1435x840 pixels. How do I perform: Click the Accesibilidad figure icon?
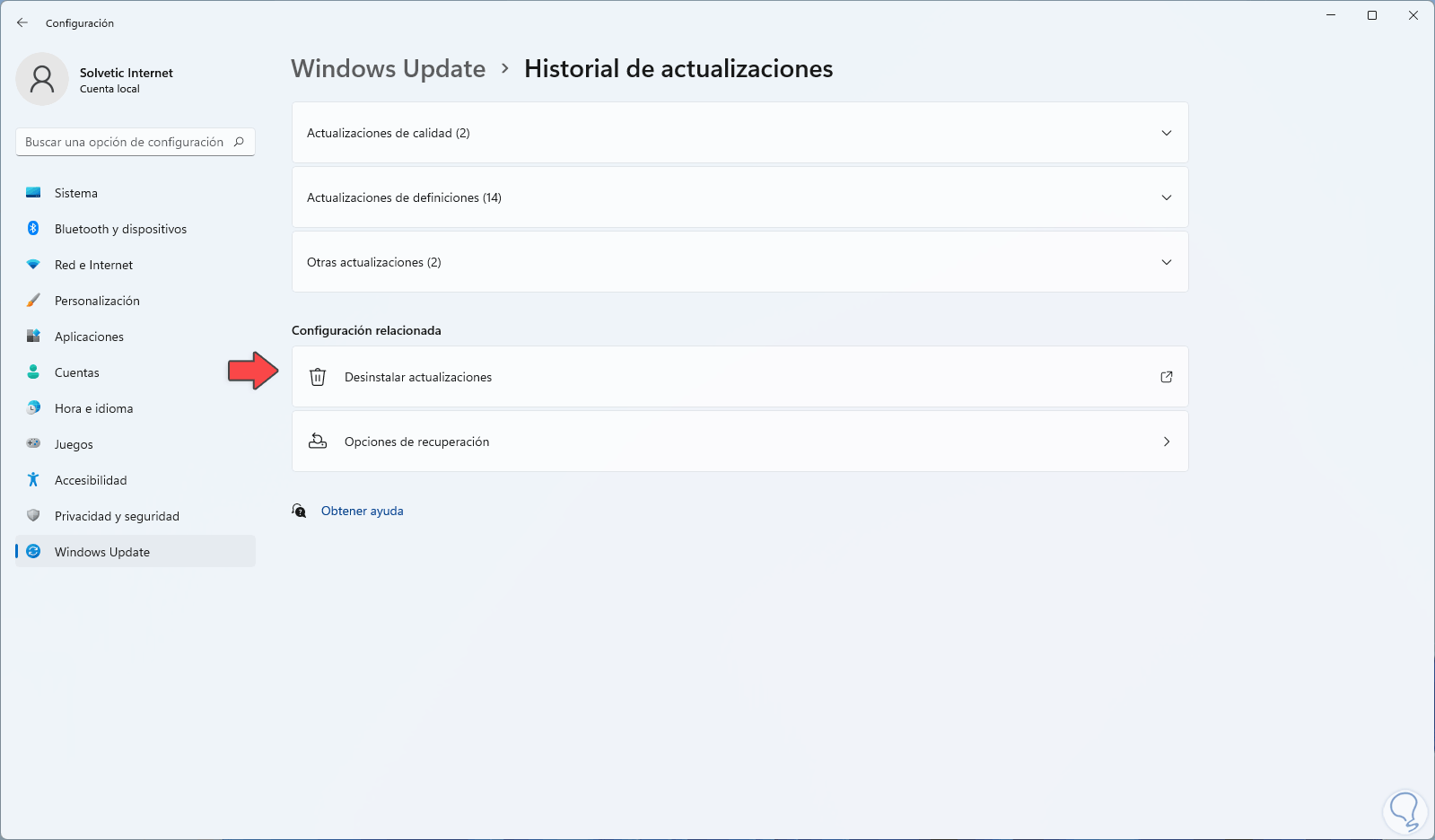(33, 480)
